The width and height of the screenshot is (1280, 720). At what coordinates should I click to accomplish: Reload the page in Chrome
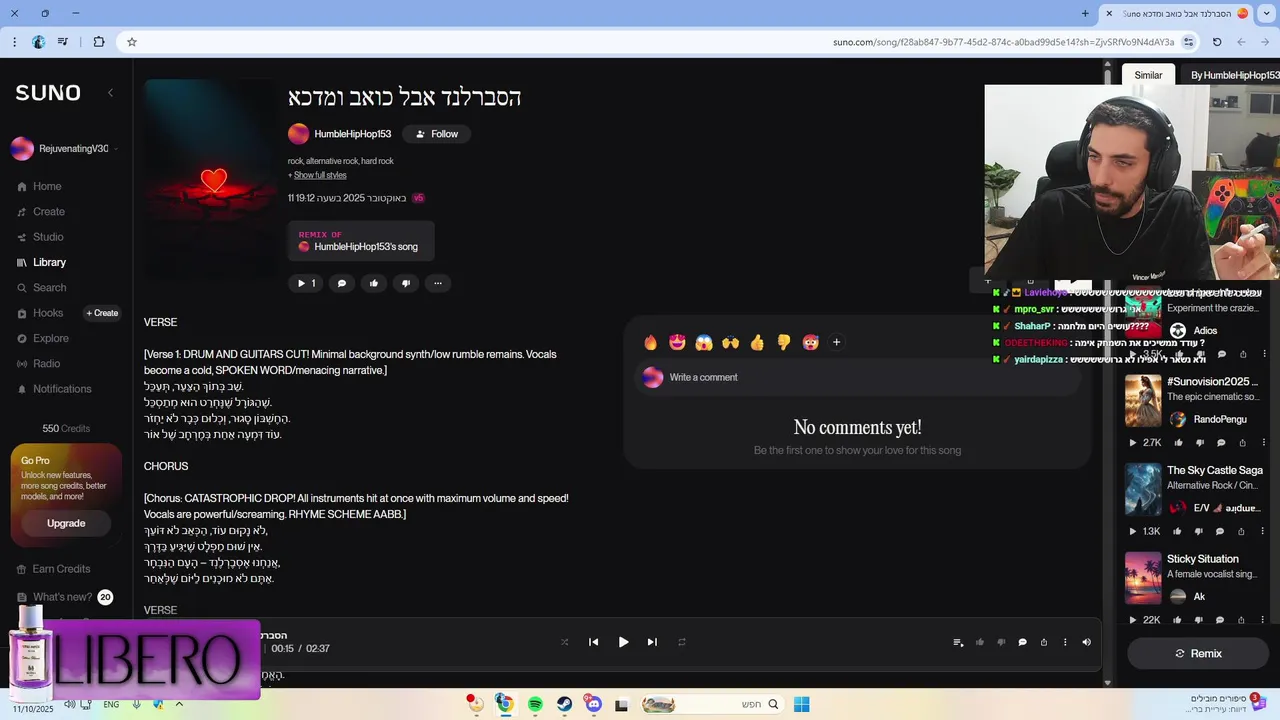(1217, 42)
